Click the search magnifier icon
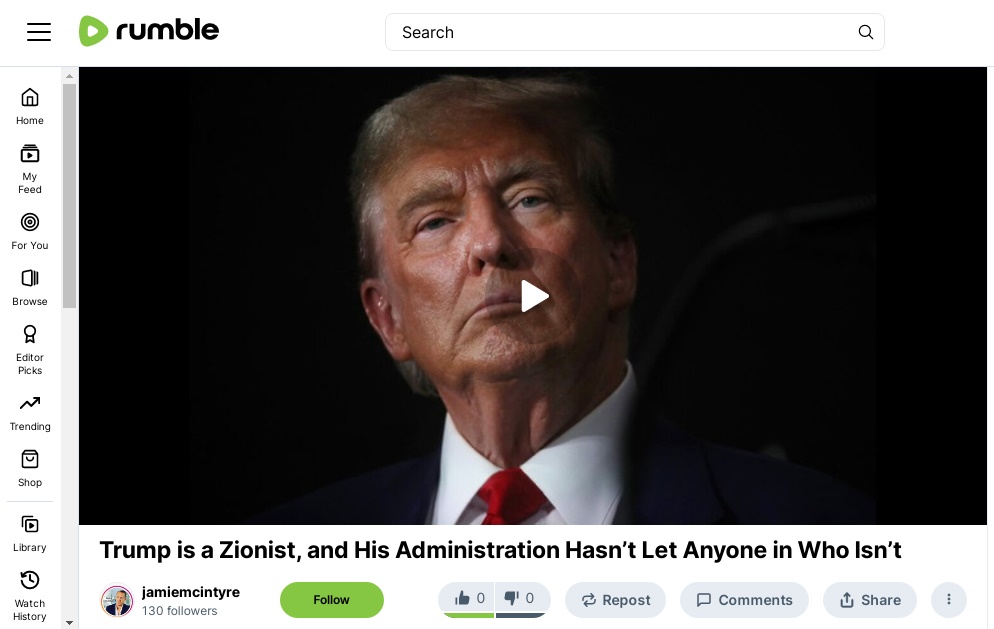The height and width of the screenshot is (629, 994). pyautogui.click(x=865, y=32)
